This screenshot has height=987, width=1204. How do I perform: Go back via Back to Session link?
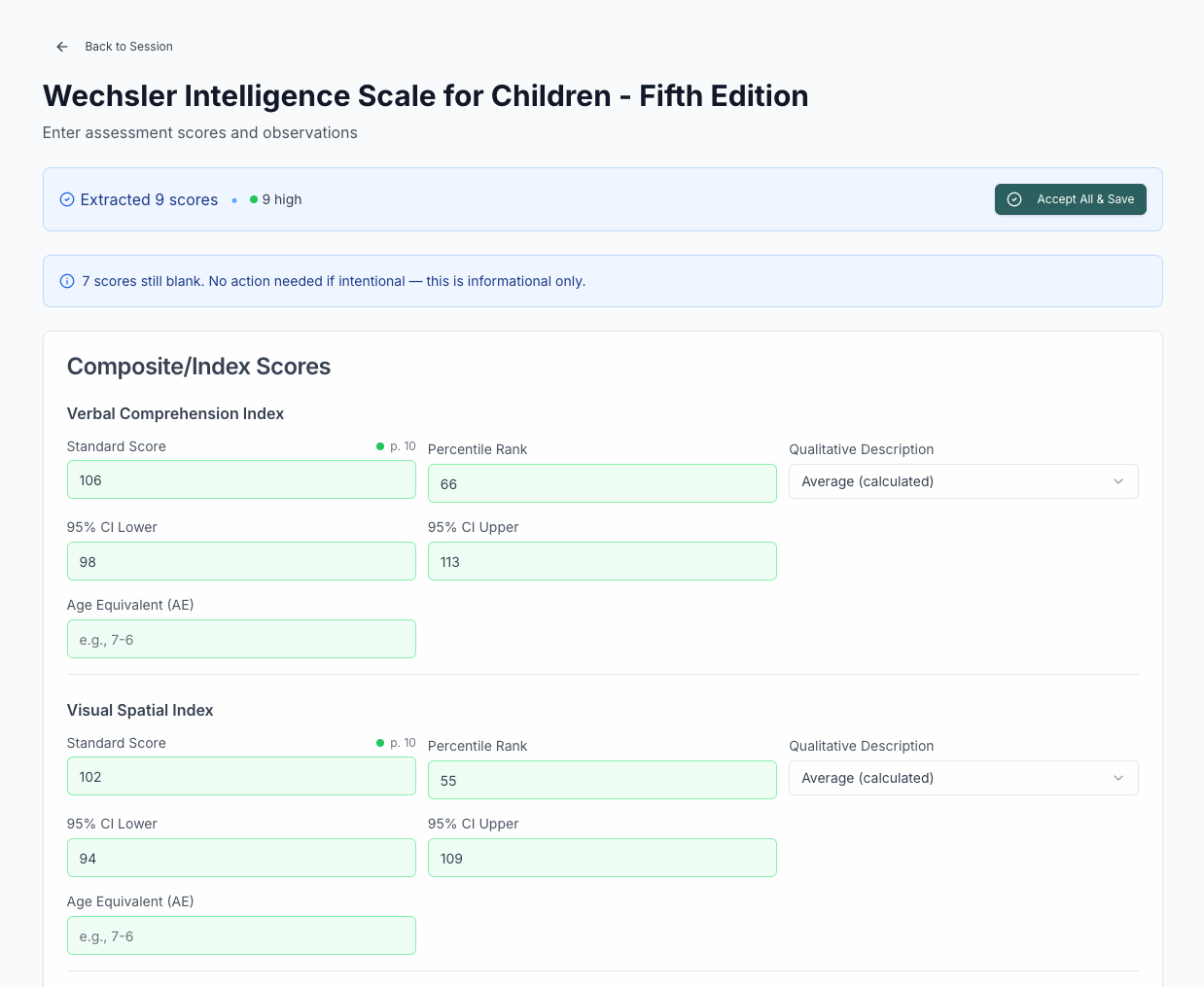point(128,47)
